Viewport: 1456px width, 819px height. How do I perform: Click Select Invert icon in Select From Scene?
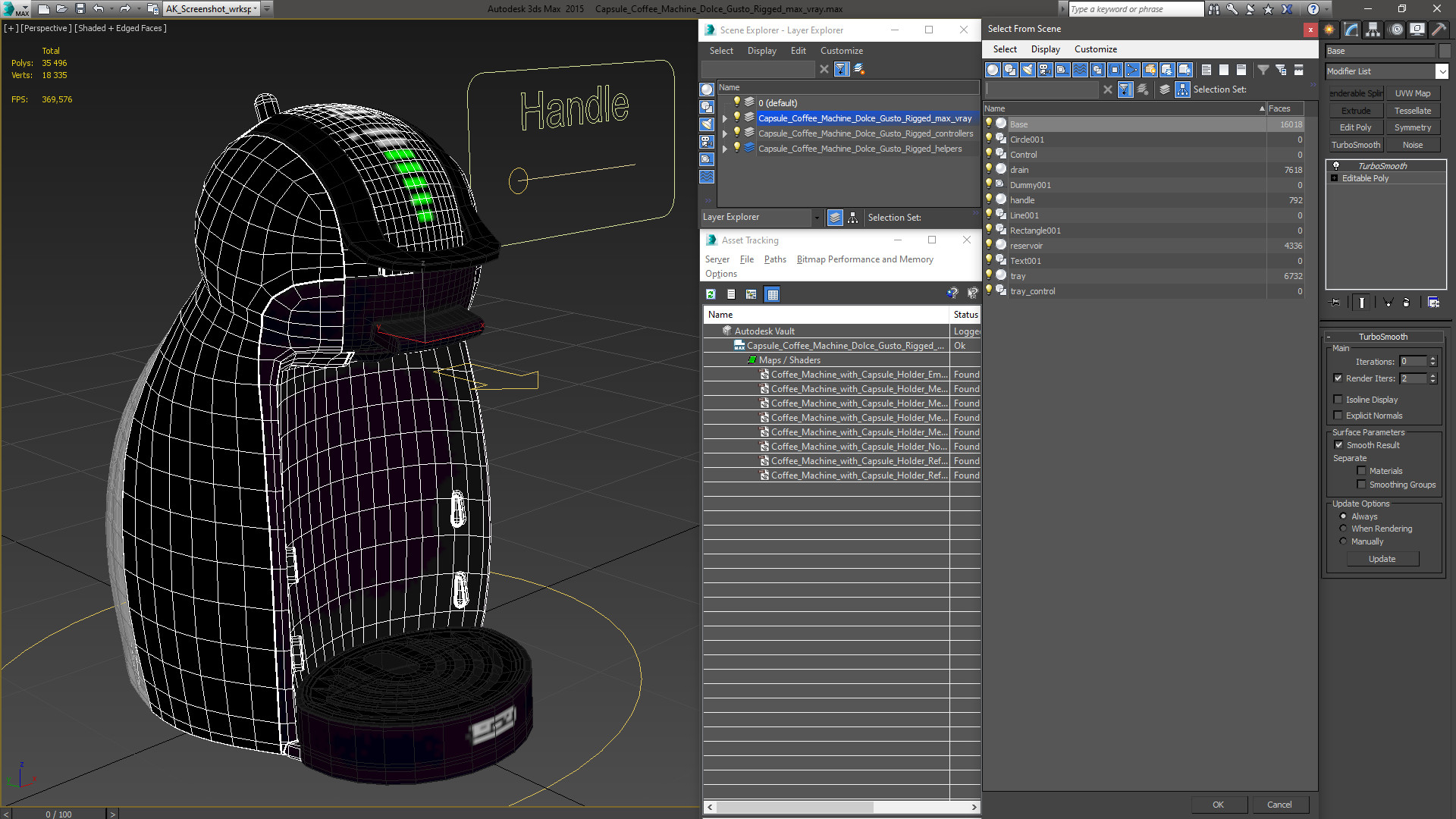[1241, 70]
